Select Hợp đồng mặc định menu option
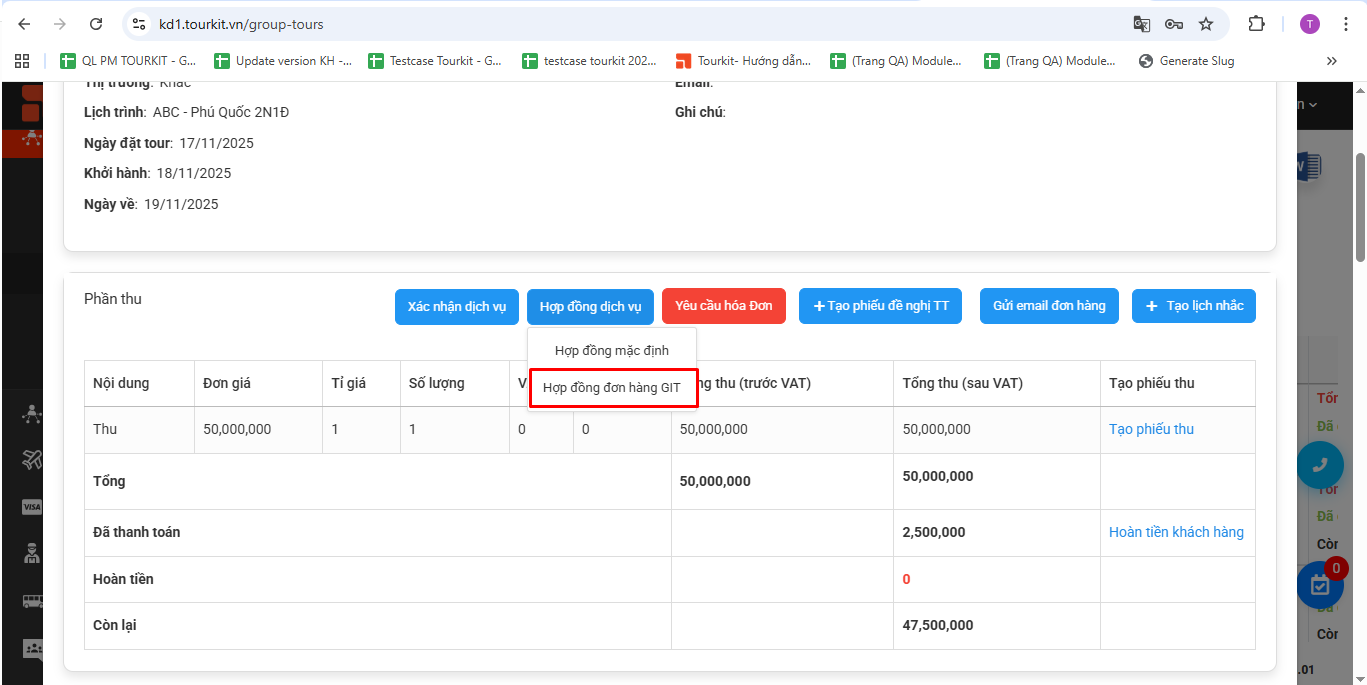Image resolution: width=1367 pixels, height=685 pixels. tap(611, 350)
